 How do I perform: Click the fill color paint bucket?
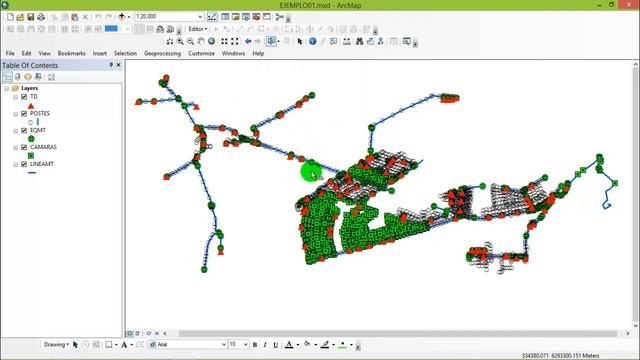point(307,344)
